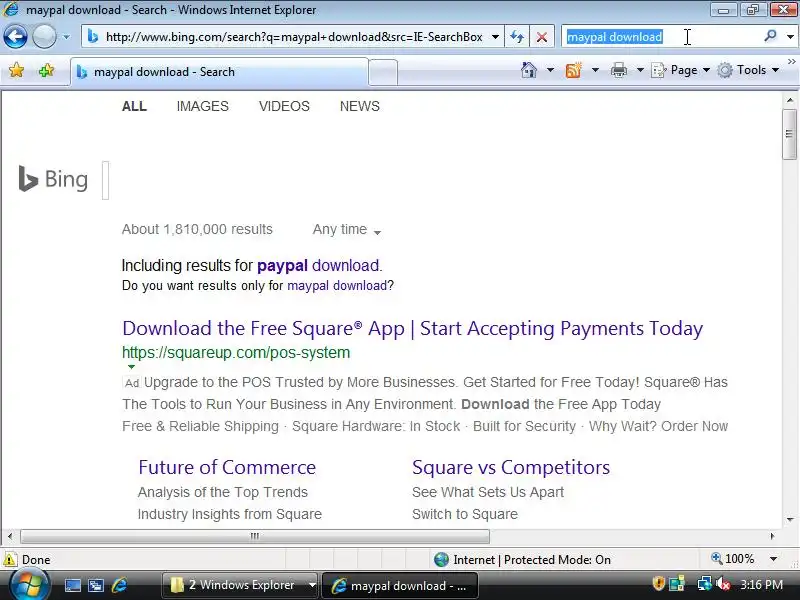The height and width of the screenshot is (600, 800).
Task: Open search provider options dropdown
Action: coord(790,37)
